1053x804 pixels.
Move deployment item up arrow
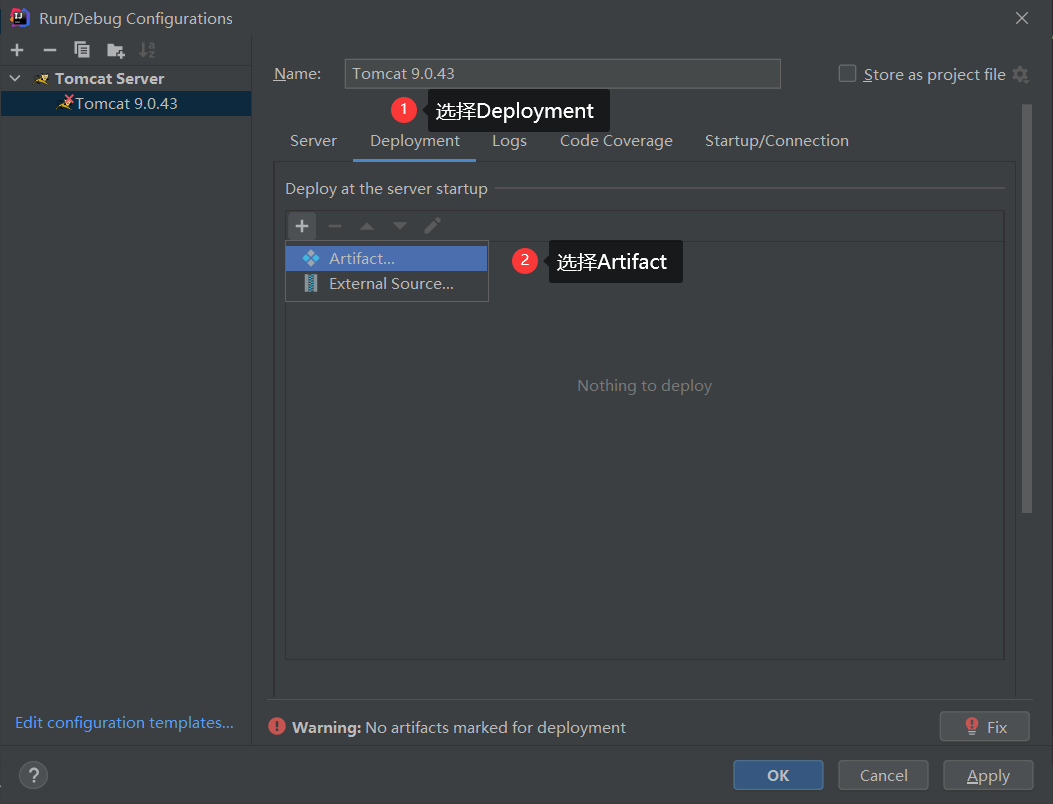coord(367,226)
